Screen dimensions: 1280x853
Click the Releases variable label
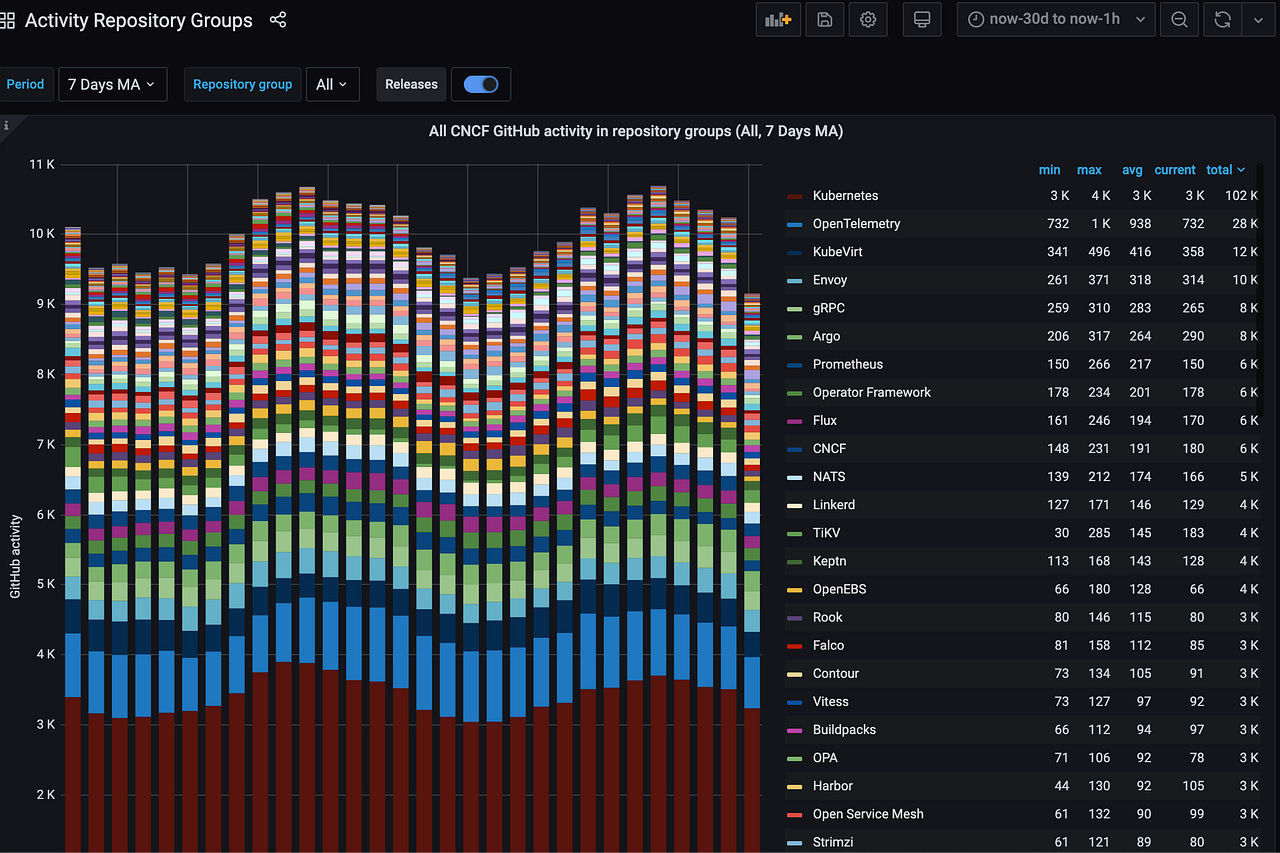pos(411,84)
